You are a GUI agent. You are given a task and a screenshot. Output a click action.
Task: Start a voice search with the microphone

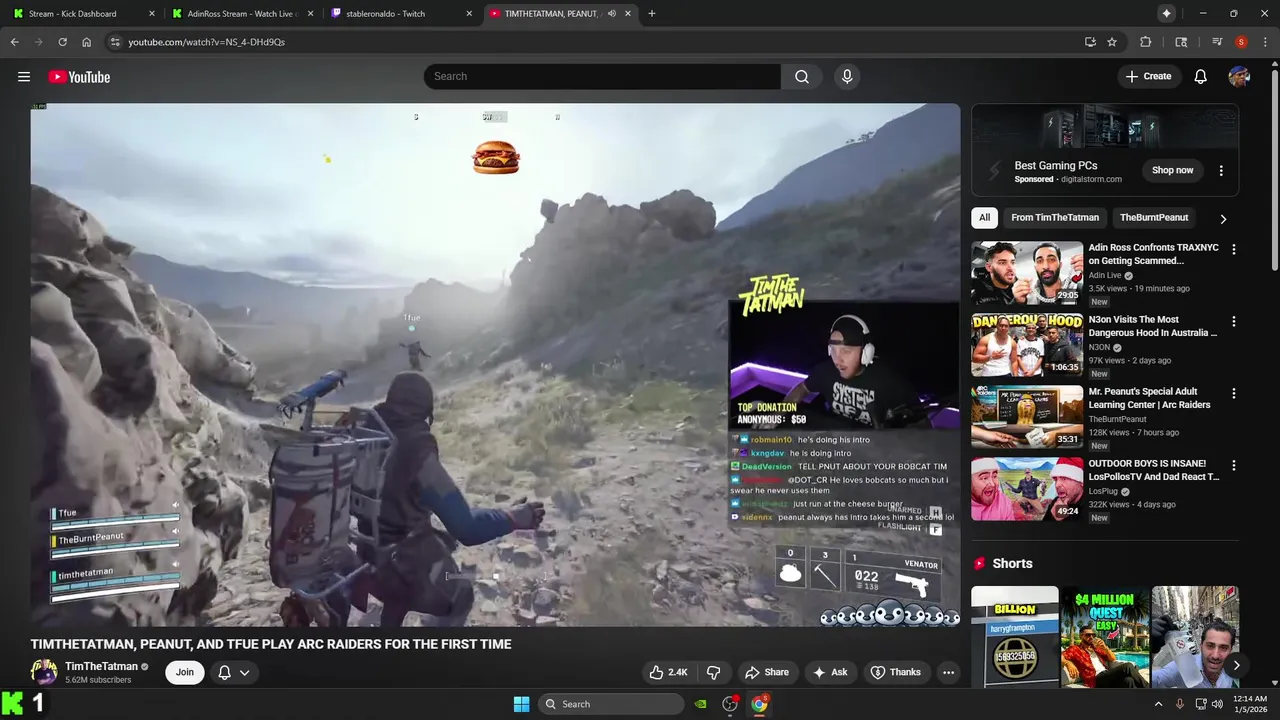847,77
